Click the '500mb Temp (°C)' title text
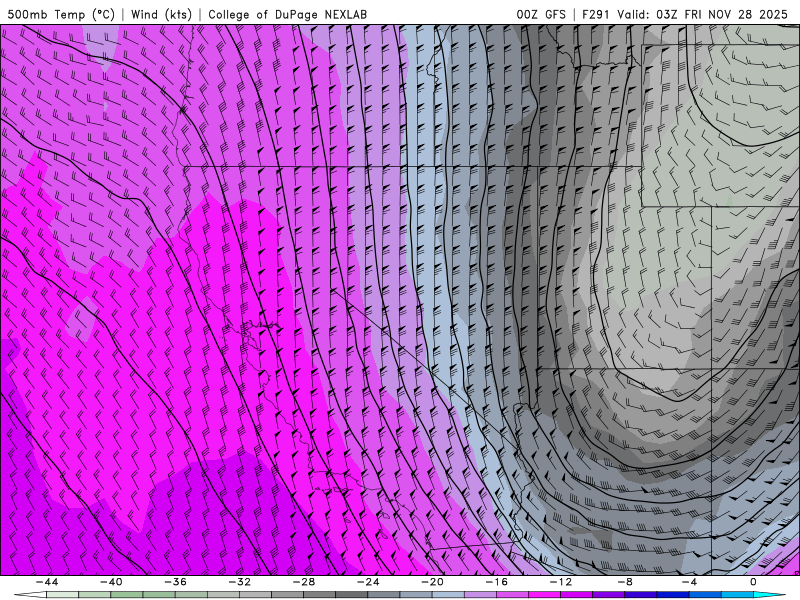800x600 pixels. click(x=61, y=14)
